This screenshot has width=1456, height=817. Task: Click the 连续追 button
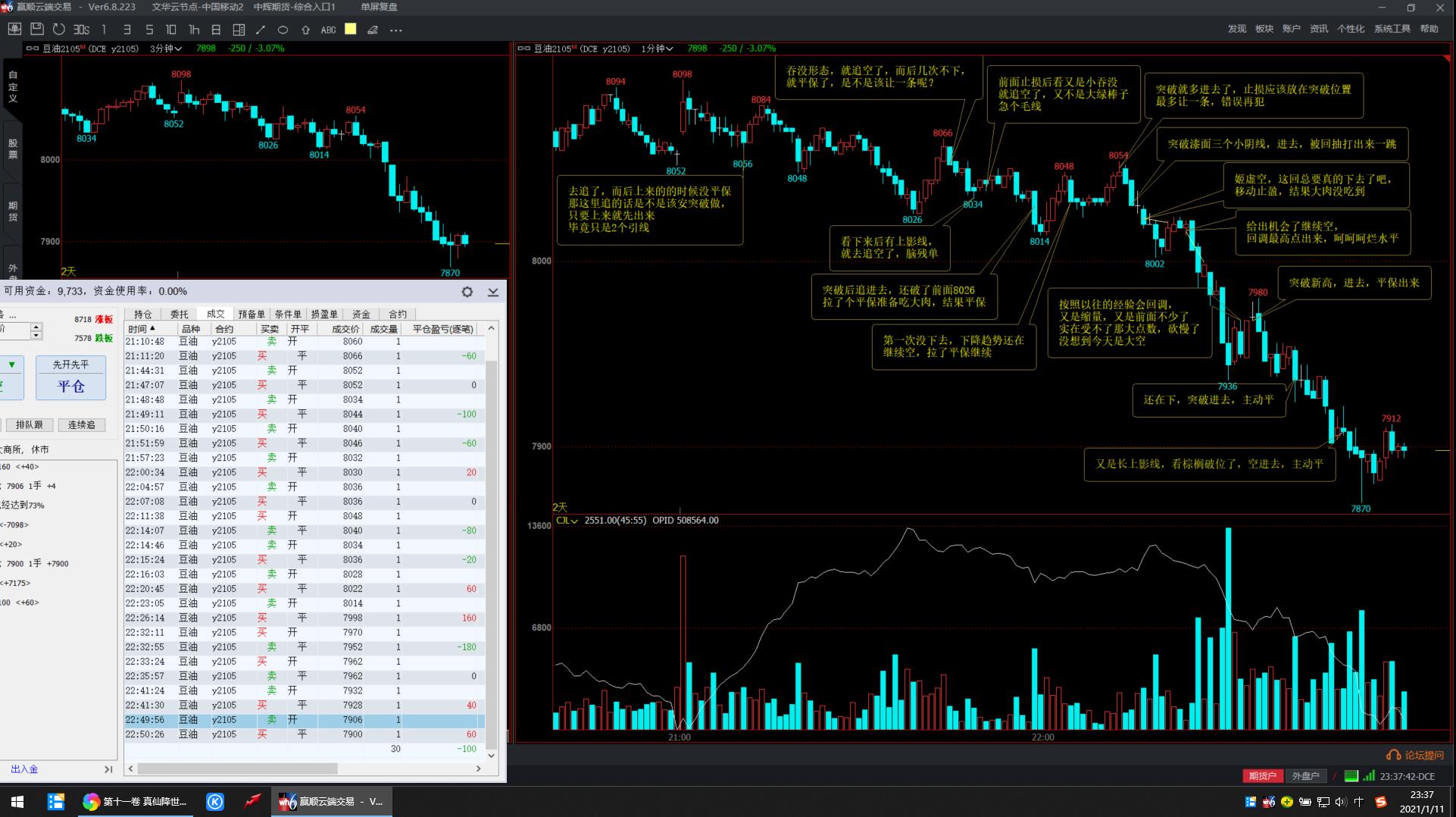tap(82, 425)
